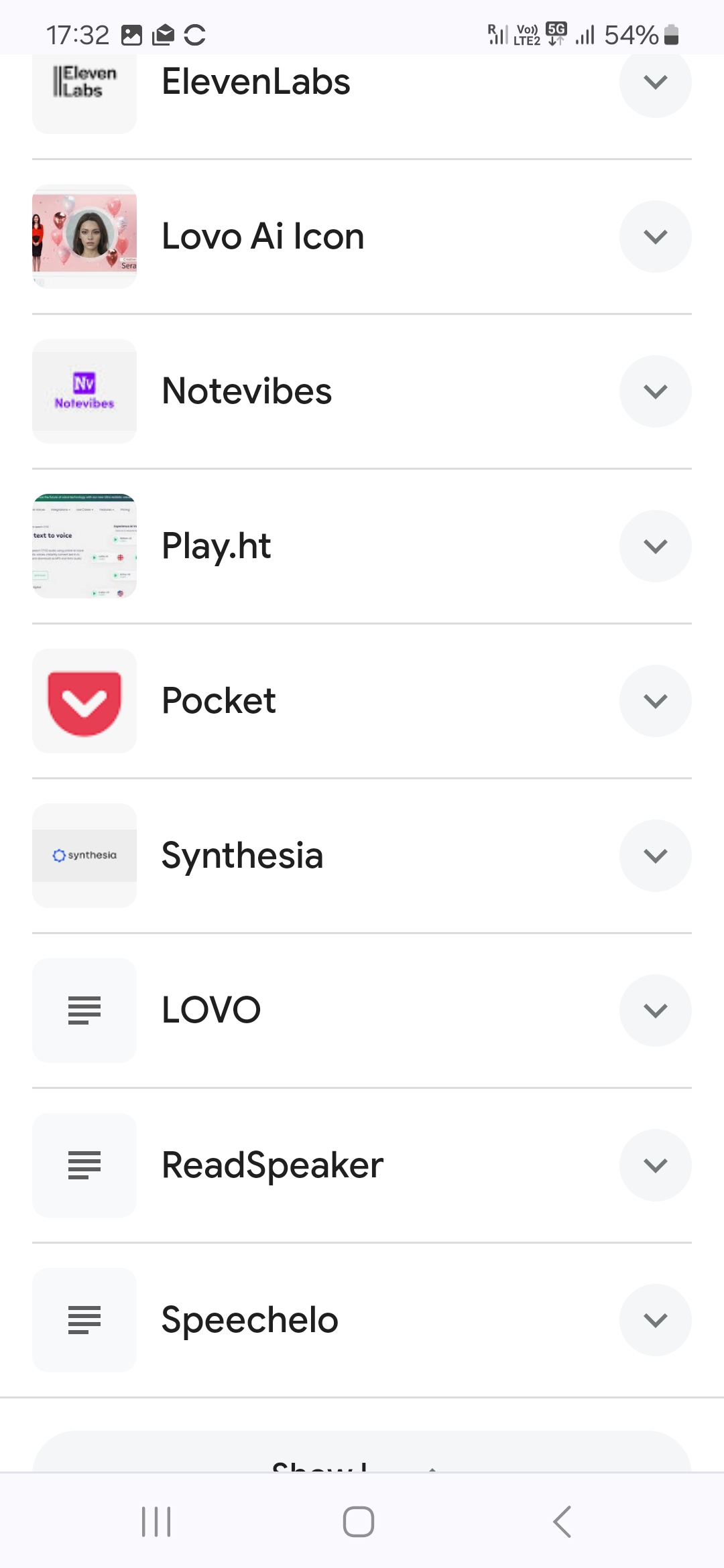Tap the text-lines icon beside ReadSpeaker
724x1568 pixels.
[x=84, y=1165]
